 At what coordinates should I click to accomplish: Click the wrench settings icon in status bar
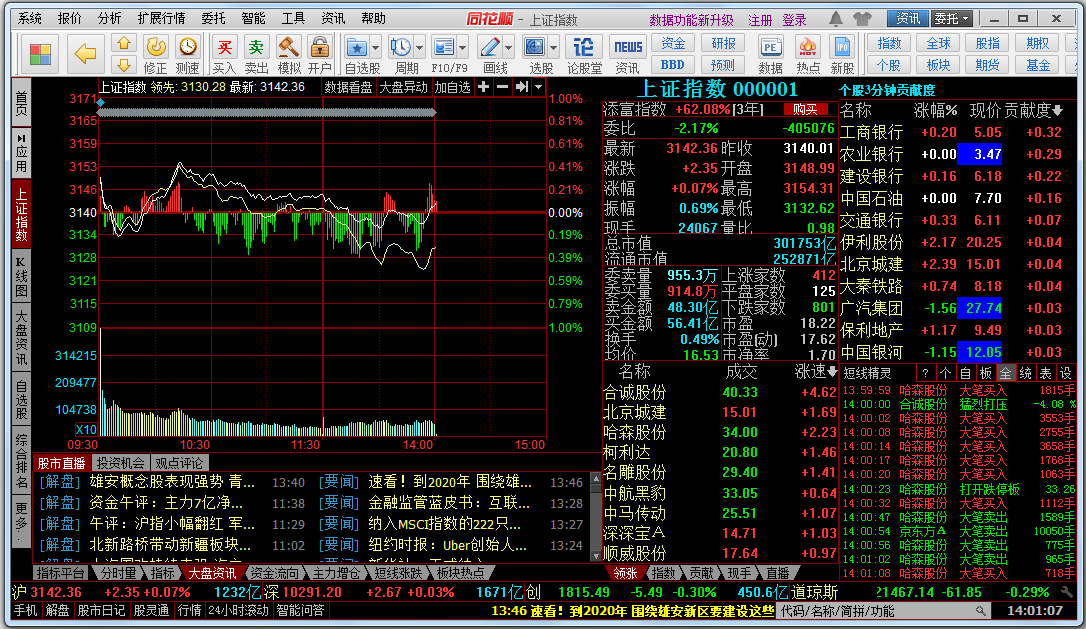coord(1067,592)
